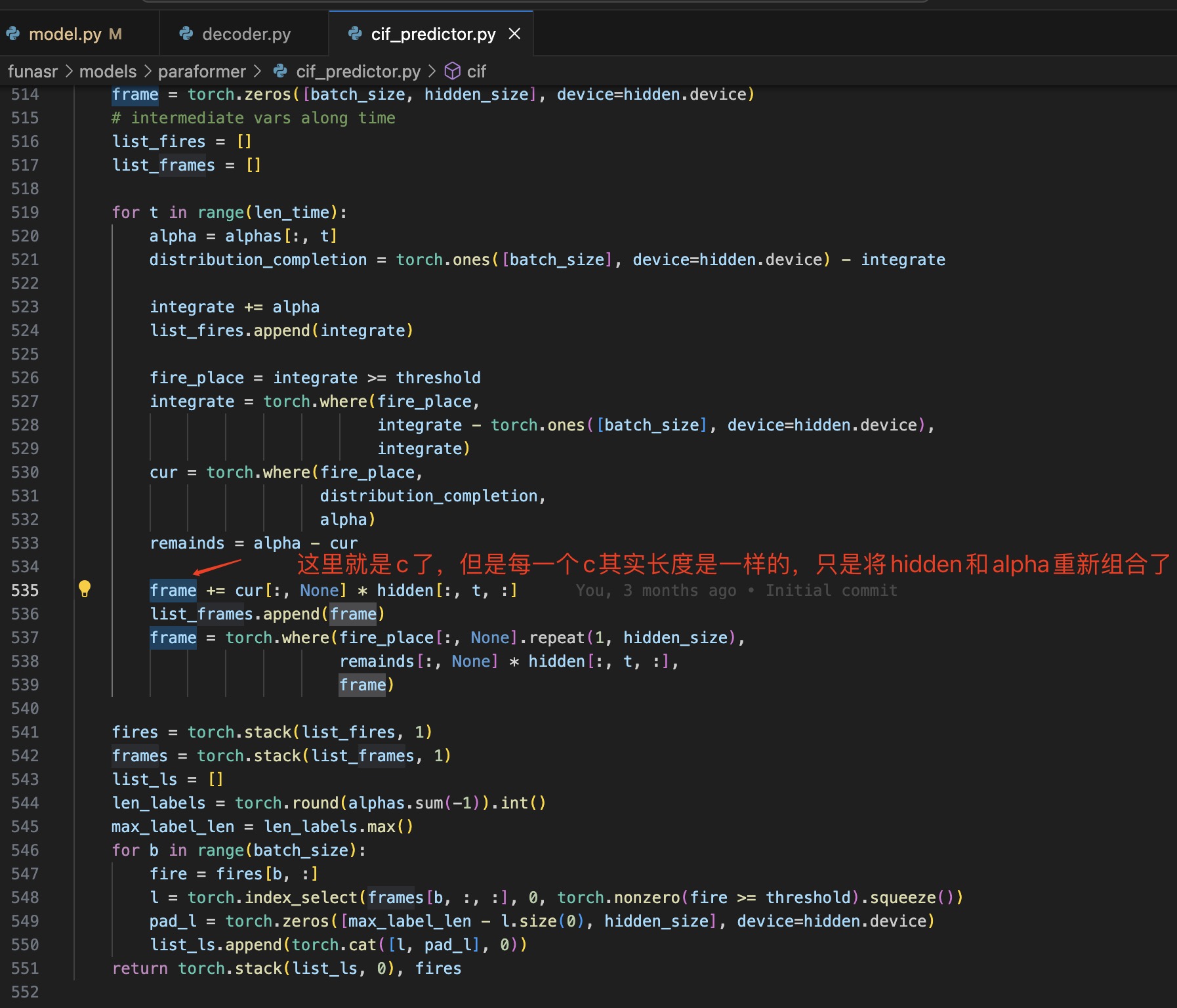Click line number 535

tap(25, 591)
